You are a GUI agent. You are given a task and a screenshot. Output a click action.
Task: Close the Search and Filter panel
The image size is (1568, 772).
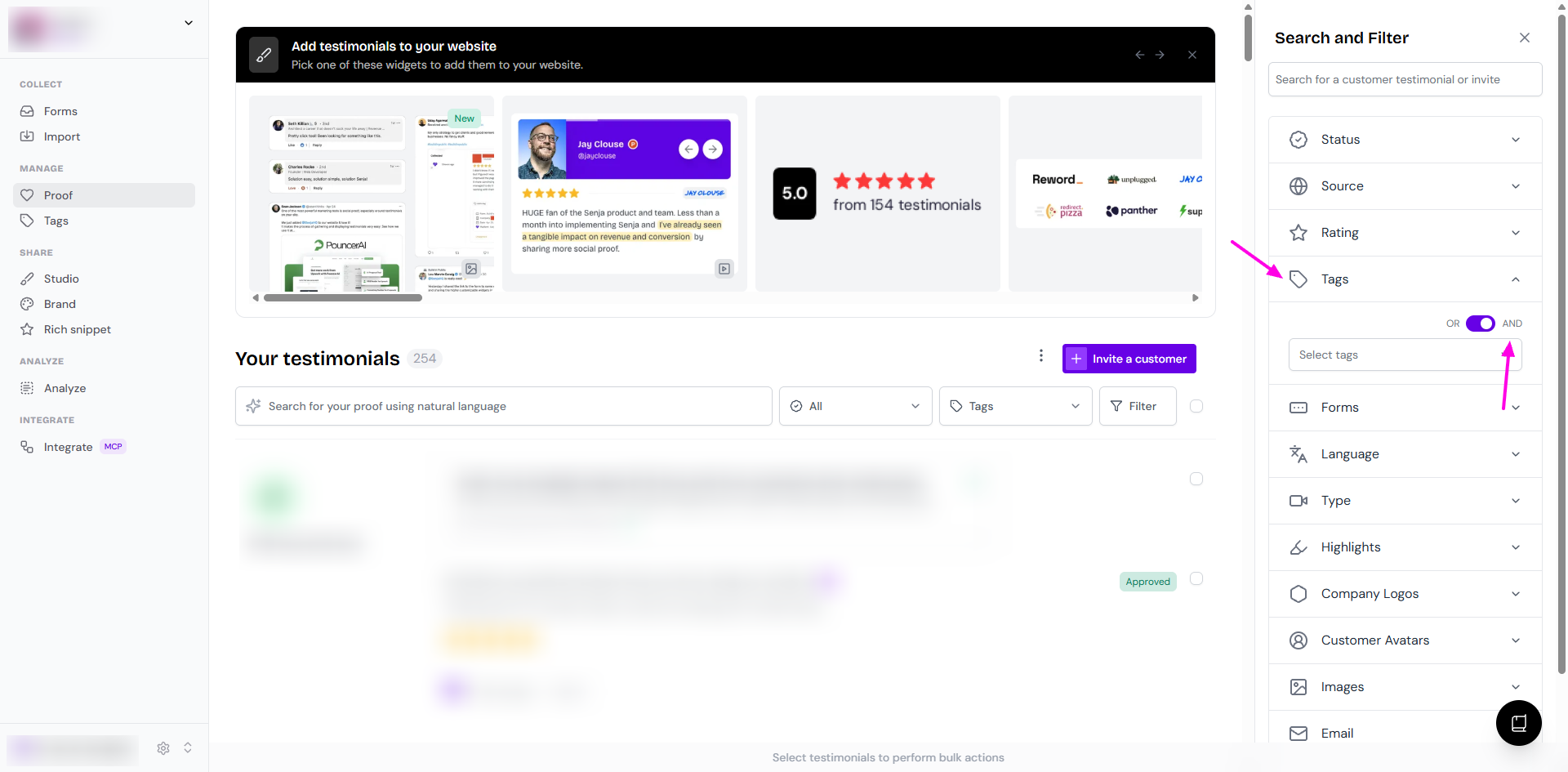tap(1524, 38)
